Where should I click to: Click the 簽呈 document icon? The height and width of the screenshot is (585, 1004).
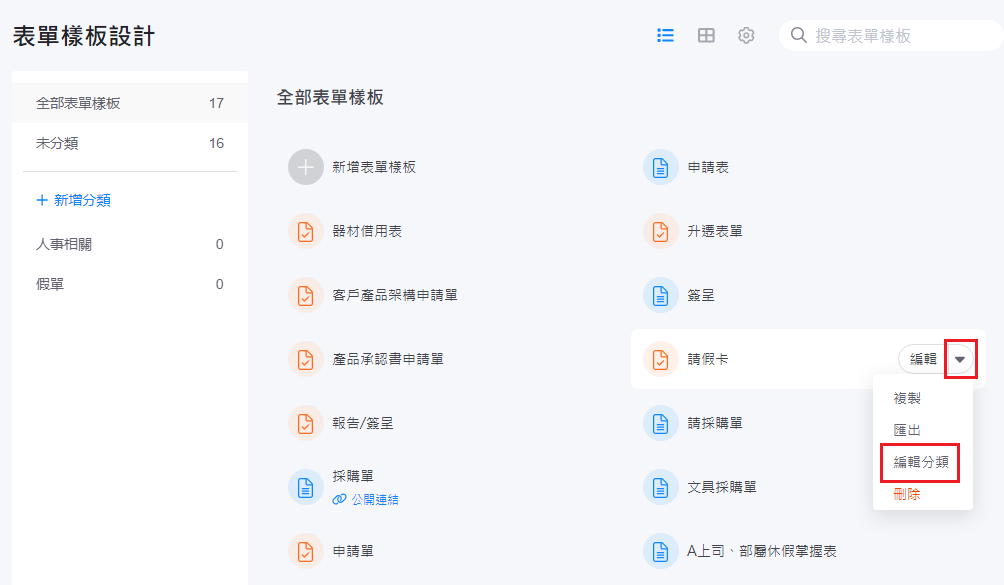tap(660, 295)
